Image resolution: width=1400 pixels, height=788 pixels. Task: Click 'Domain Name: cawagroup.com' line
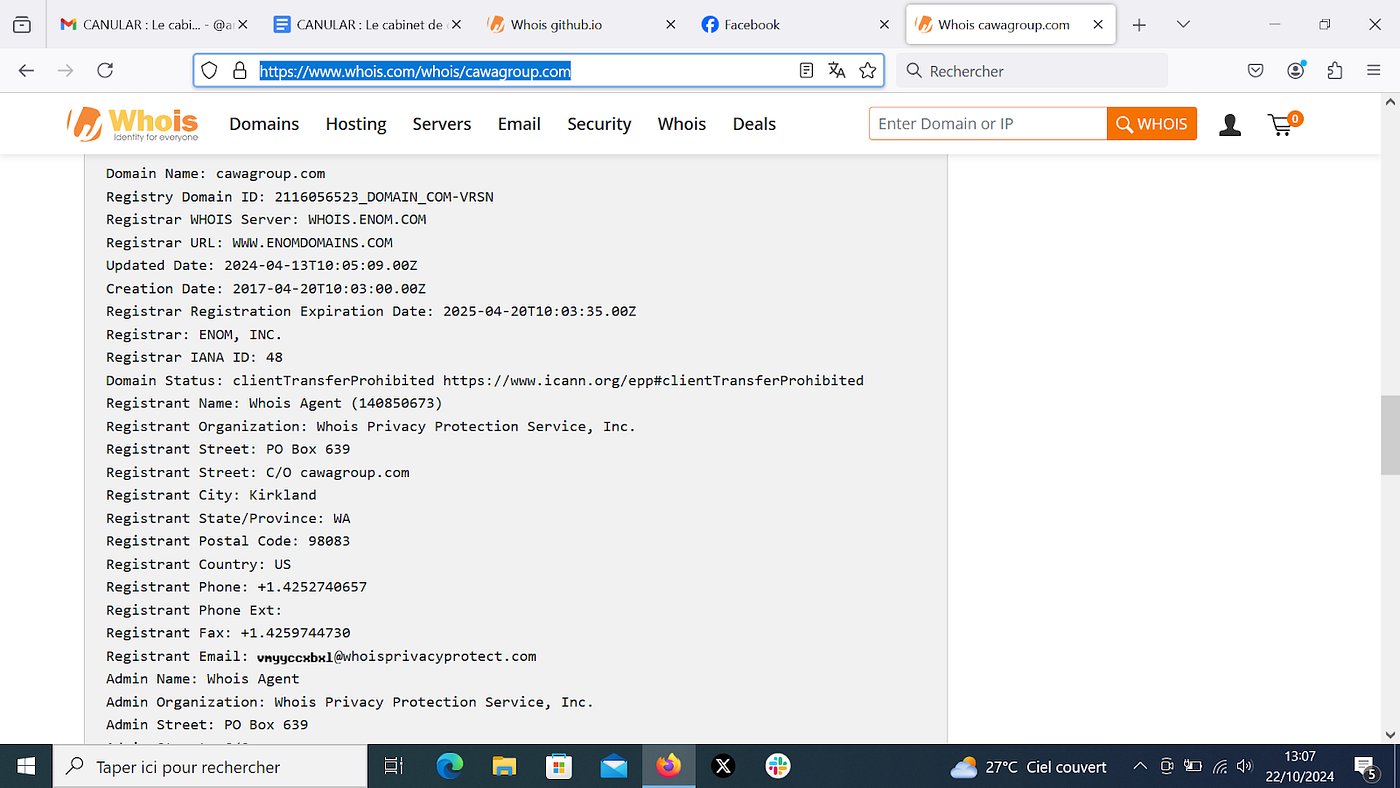(x=216, y=173)
